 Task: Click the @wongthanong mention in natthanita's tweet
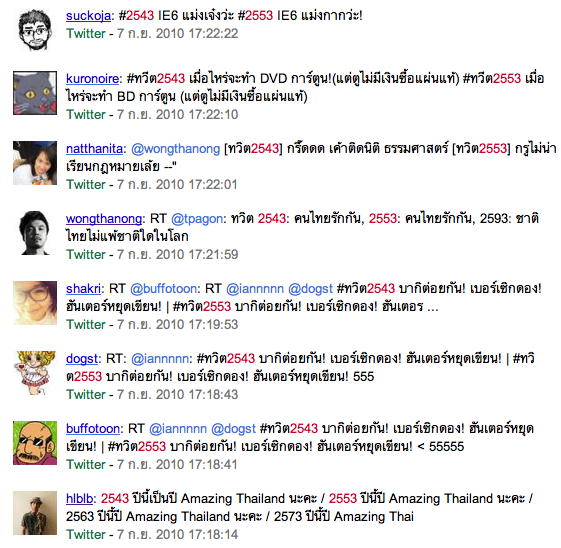coord(175,149)
